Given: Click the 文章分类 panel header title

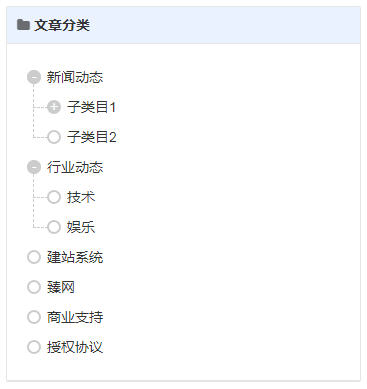Looking at the screenshot, I should [x=62, y=25].
